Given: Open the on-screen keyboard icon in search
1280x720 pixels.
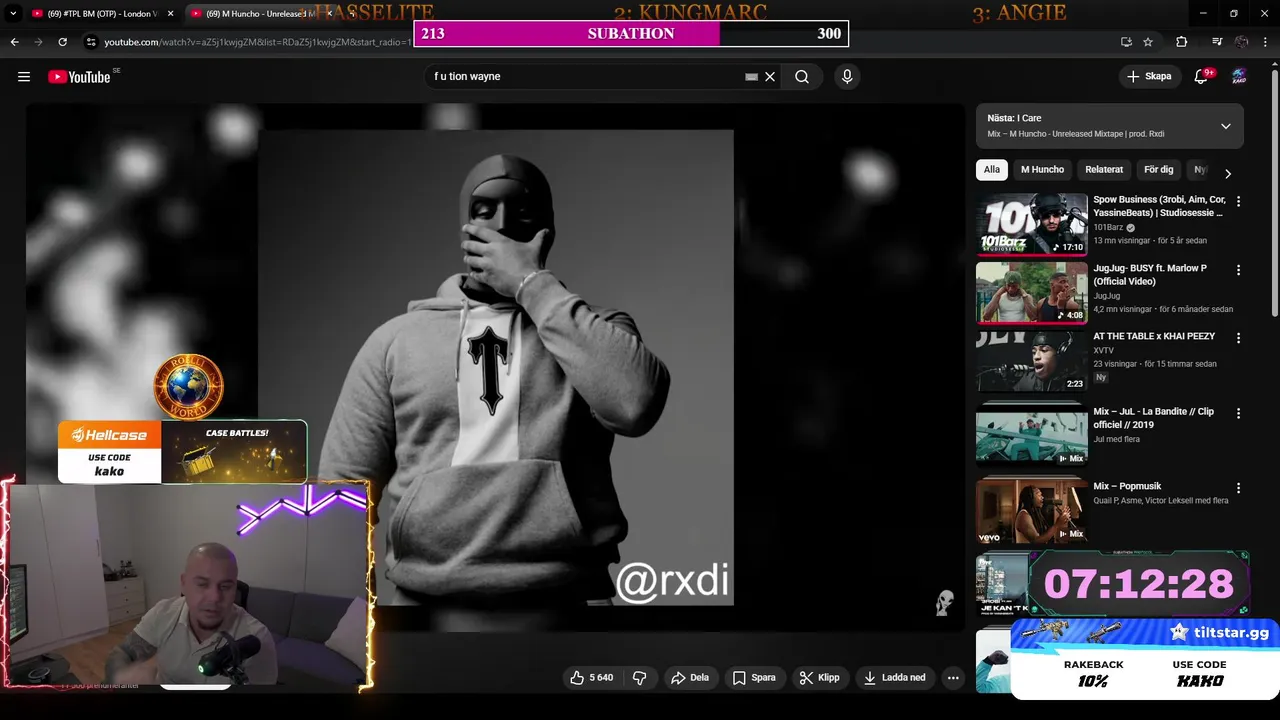Looking at the screenshot, I should point(751,77).
